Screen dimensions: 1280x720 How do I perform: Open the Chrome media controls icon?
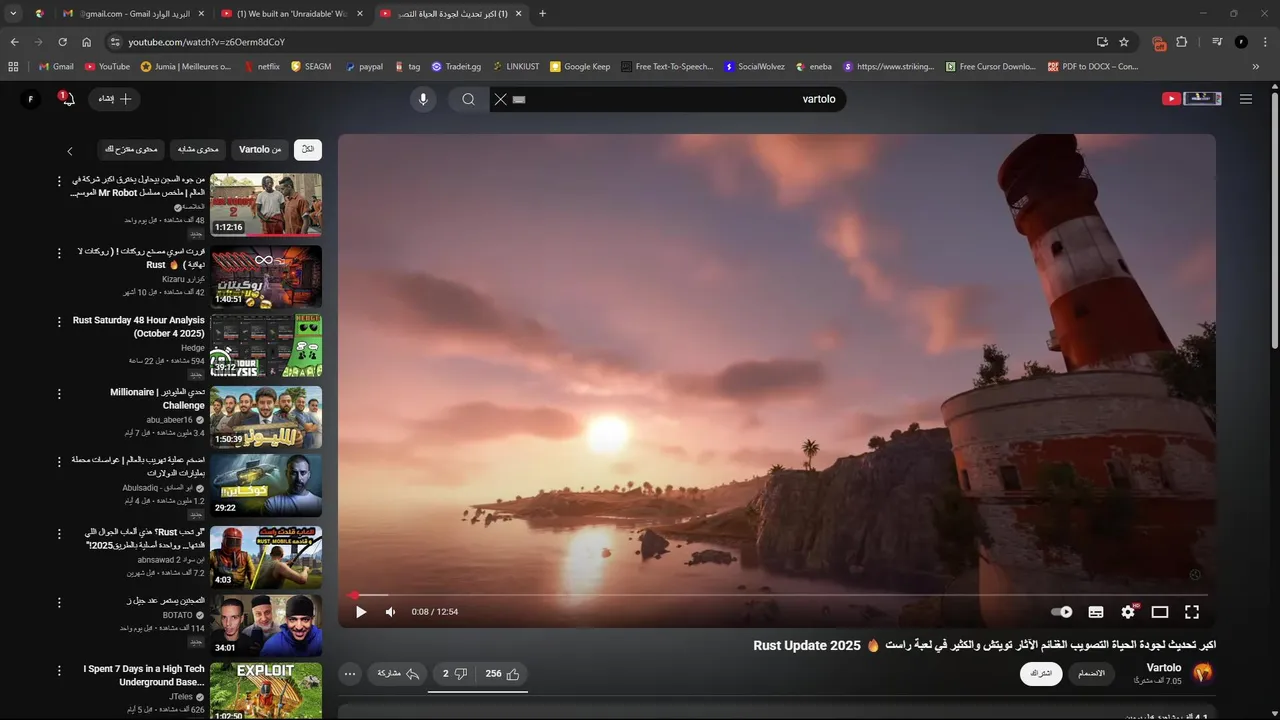click(1217, 42)
